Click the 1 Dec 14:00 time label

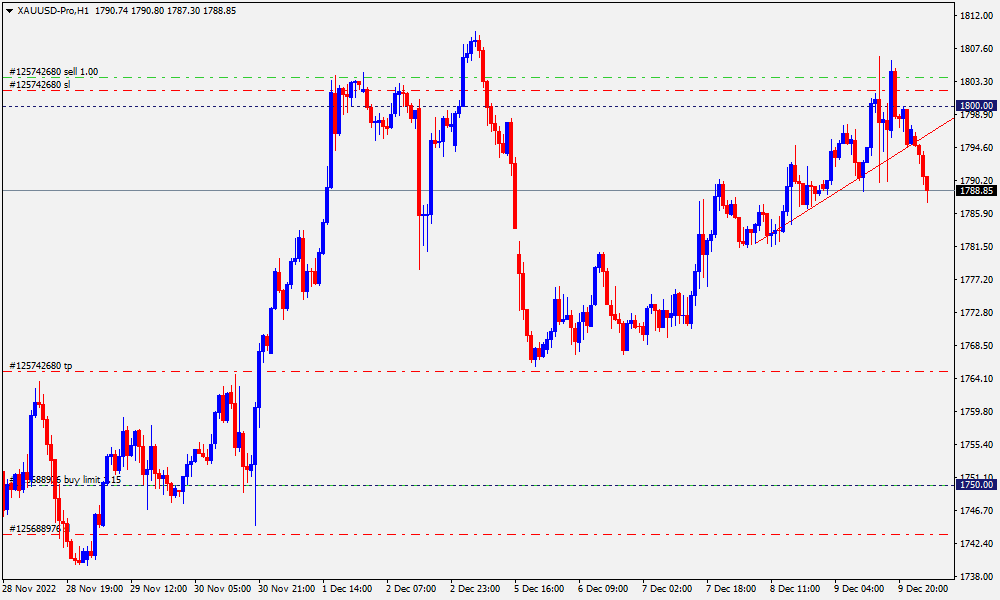[348, 589]
